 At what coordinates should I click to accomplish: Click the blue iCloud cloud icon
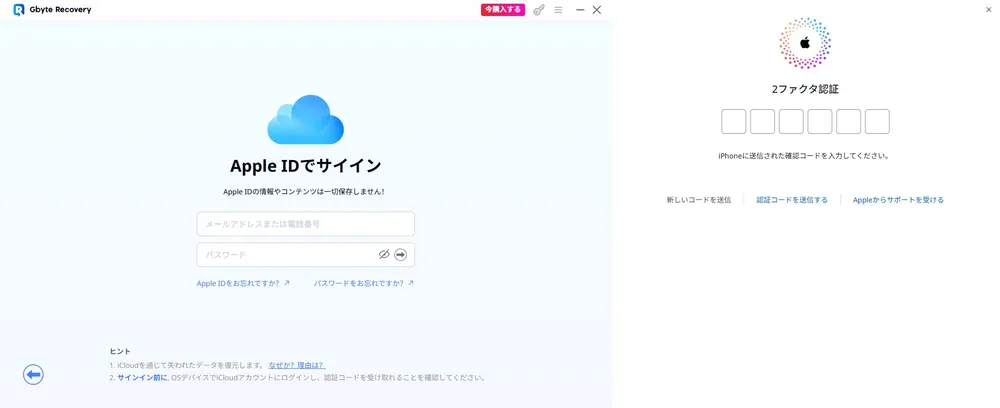coord(305,119)
